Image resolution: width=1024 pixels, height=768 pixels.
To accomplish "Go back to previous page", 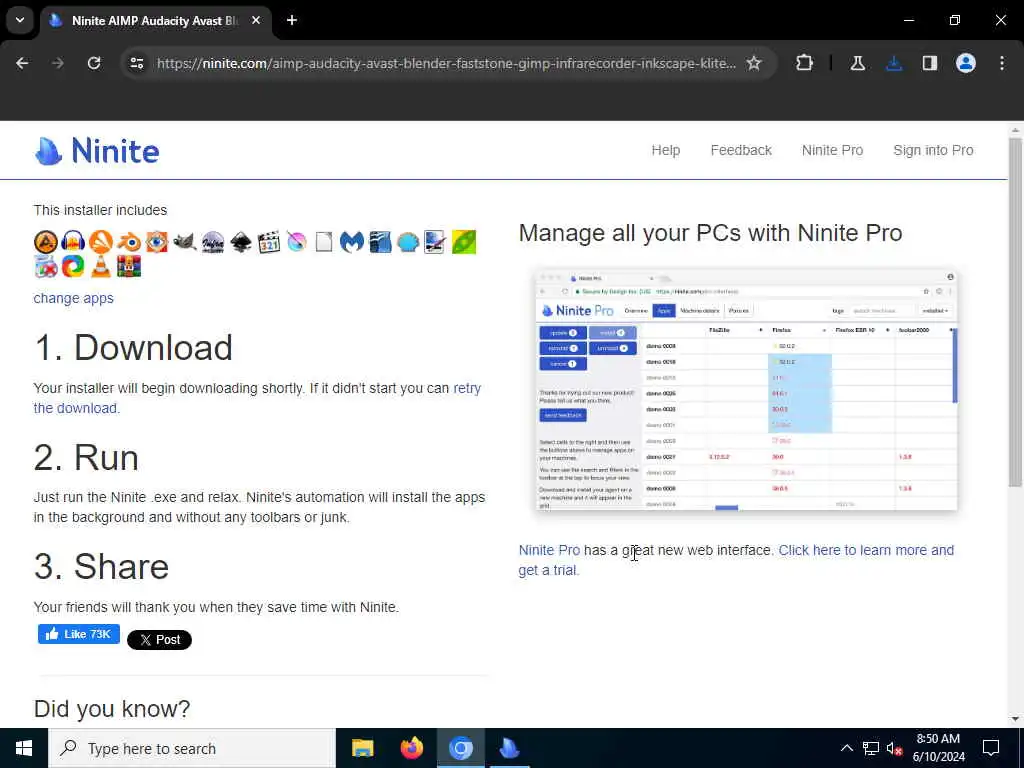I will click(22, 63).
